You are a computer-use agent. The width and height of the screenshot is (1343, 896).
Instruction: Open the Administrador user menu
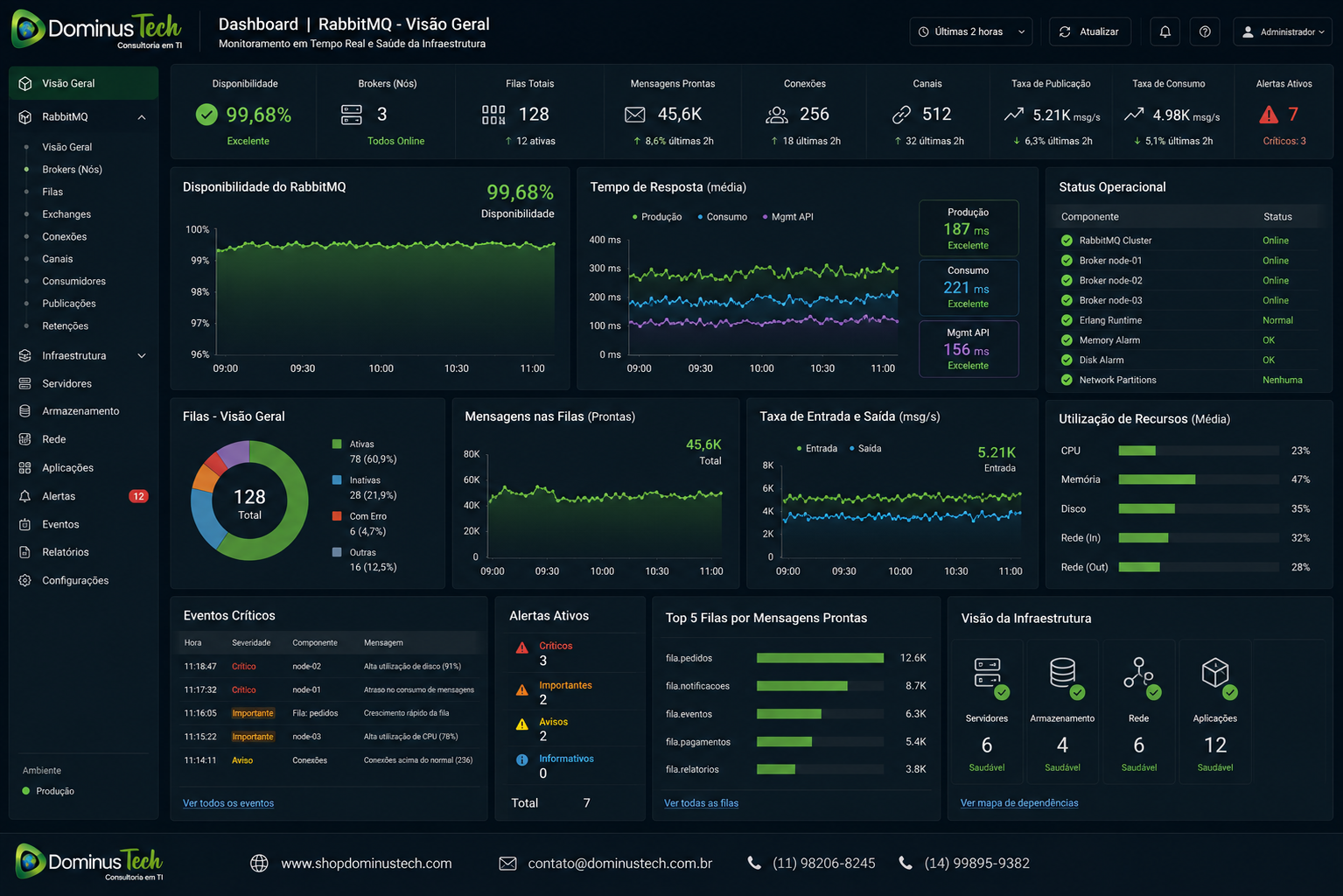coord(1284,31)
